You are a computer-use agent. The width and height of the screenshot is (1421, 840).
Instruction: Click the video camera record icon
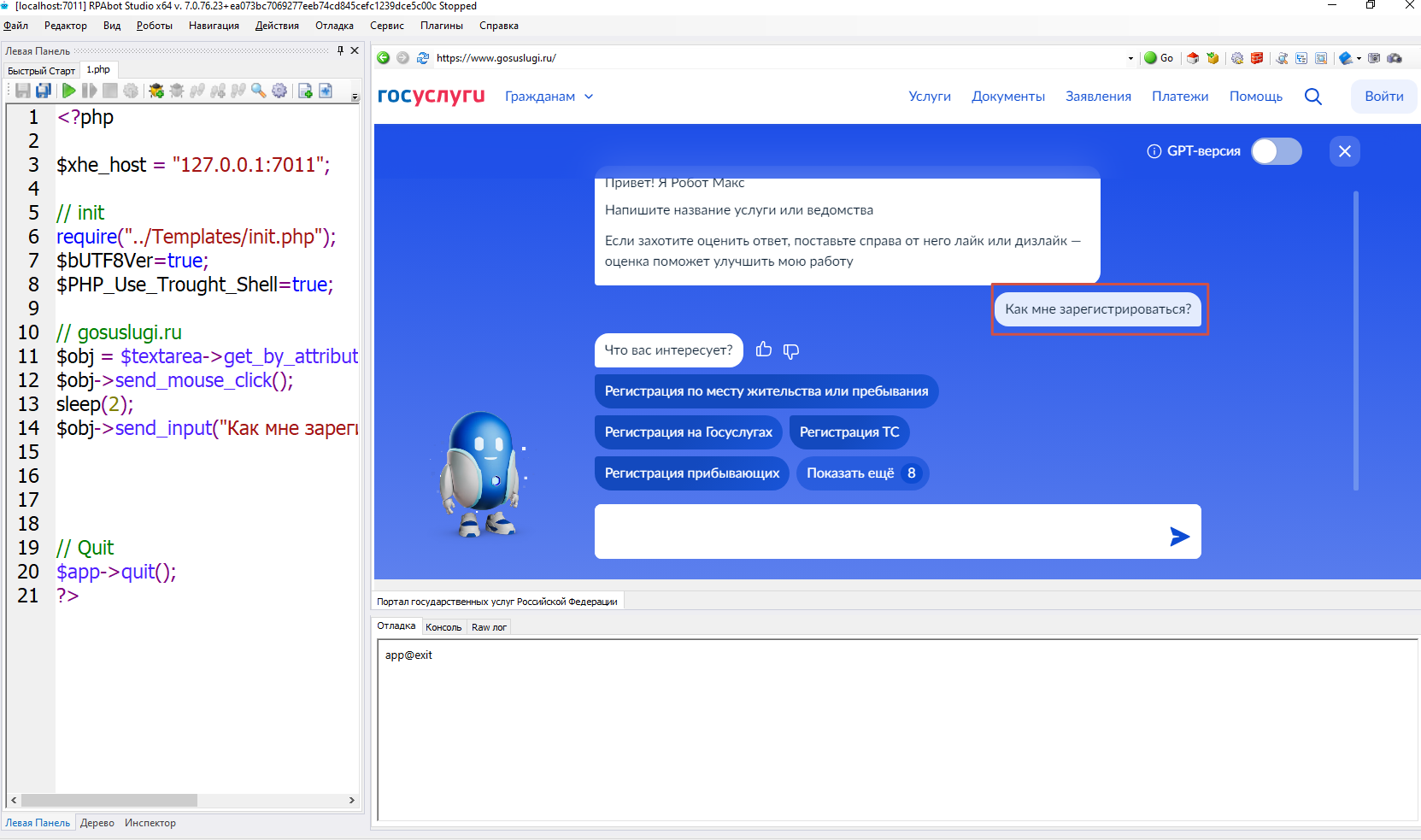(x=1395, y=58)
